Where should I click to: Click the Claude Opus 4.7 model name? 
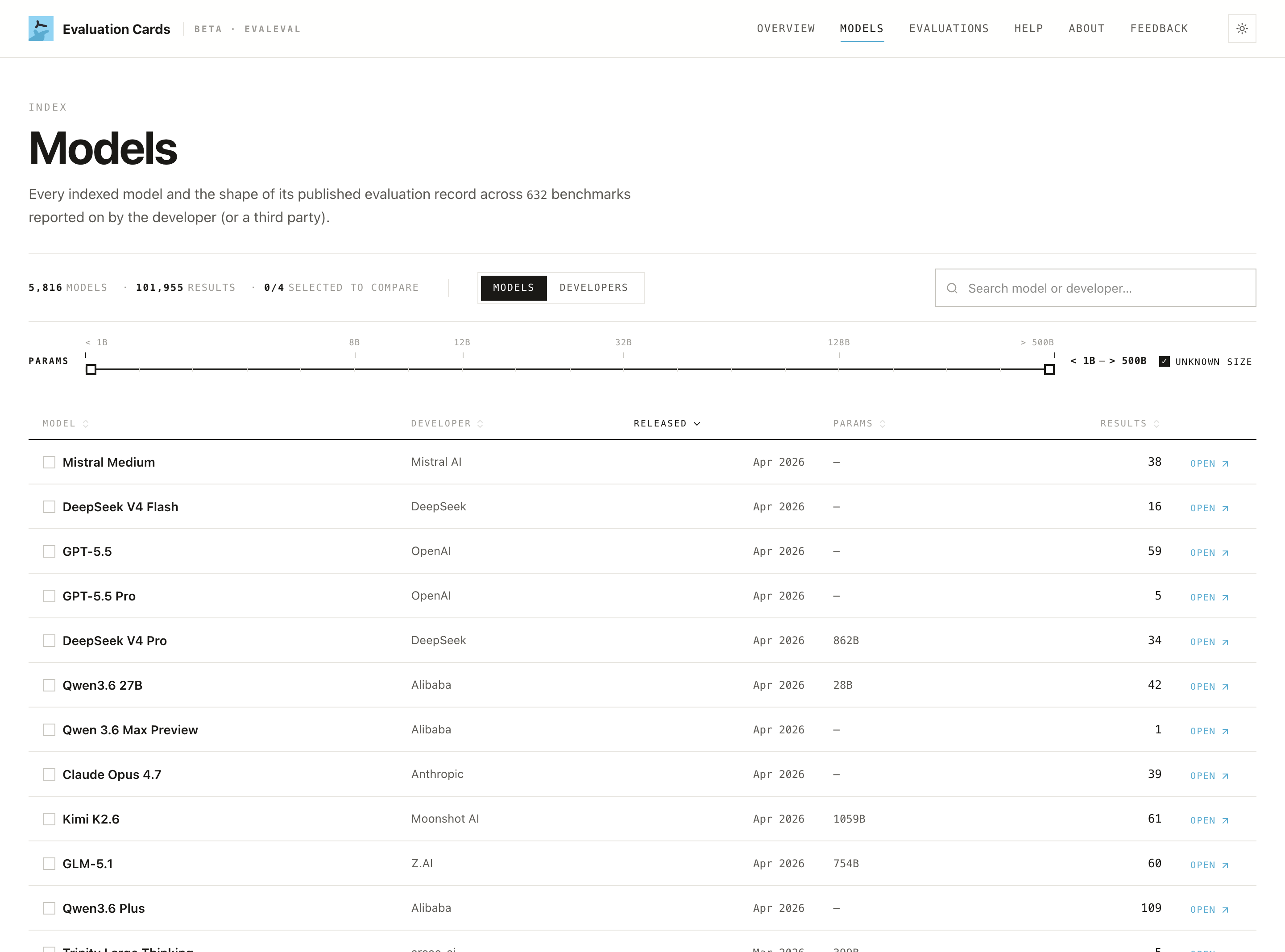click(x=112, y=774)
